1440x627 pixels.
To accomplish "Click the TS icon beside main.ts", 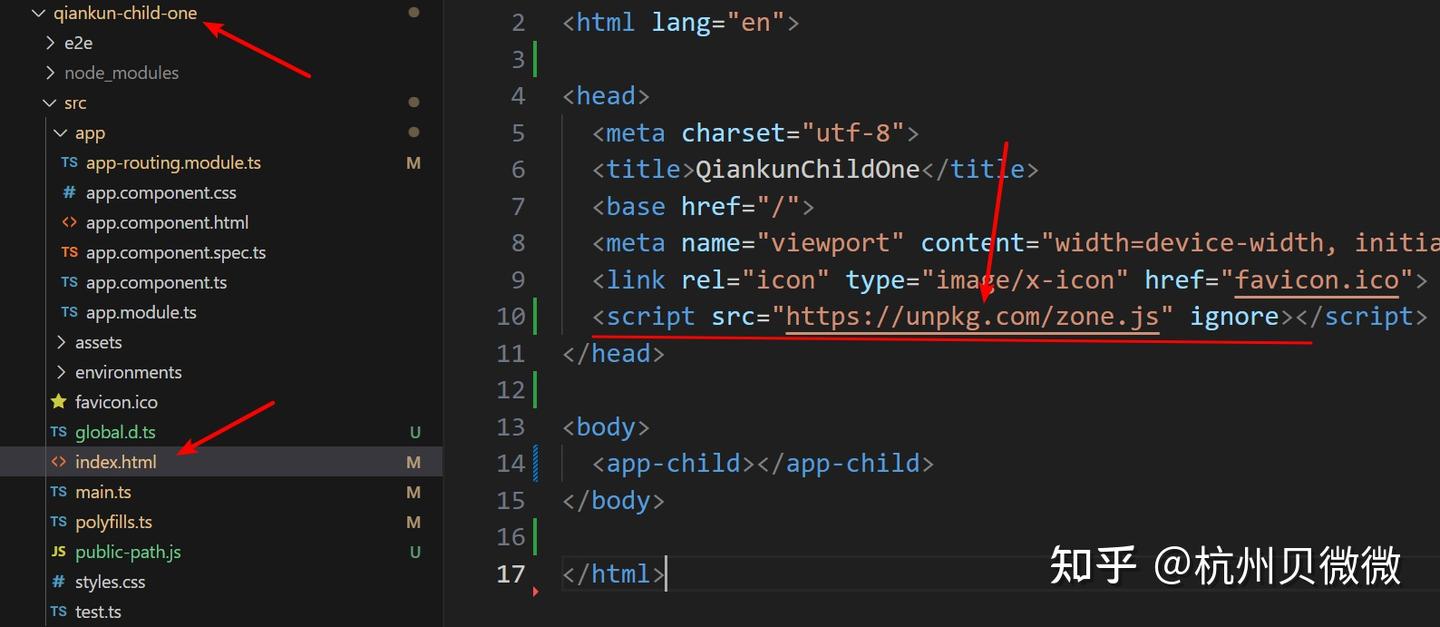I will pyautogui.click(x=58, y=492).
